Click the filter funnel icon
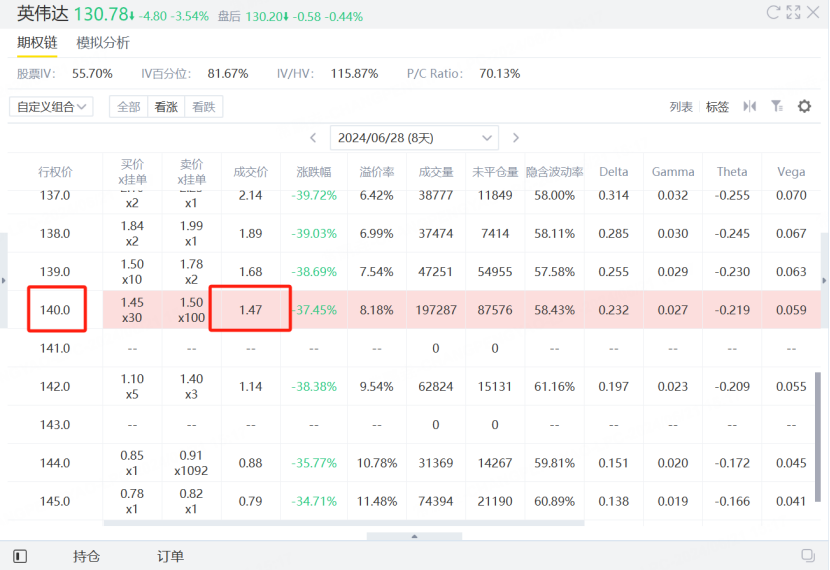The width and height of the screenshot is (830, 570). coord(777,106)
